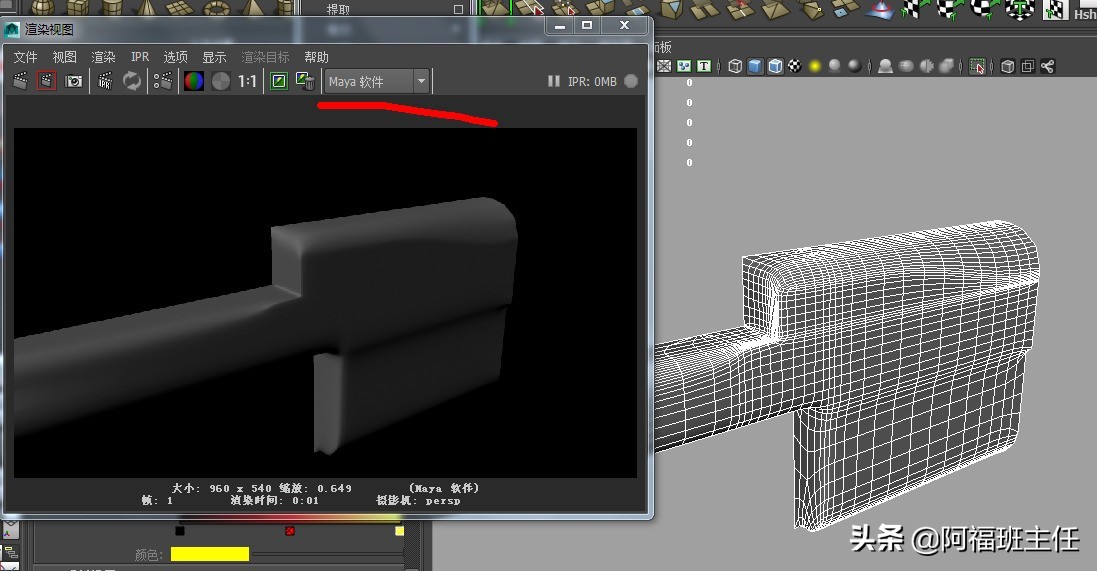Click the Remove image trash icon
Image resolution: width=1097 pixels, height=571 pixels.
coord(305,81)
